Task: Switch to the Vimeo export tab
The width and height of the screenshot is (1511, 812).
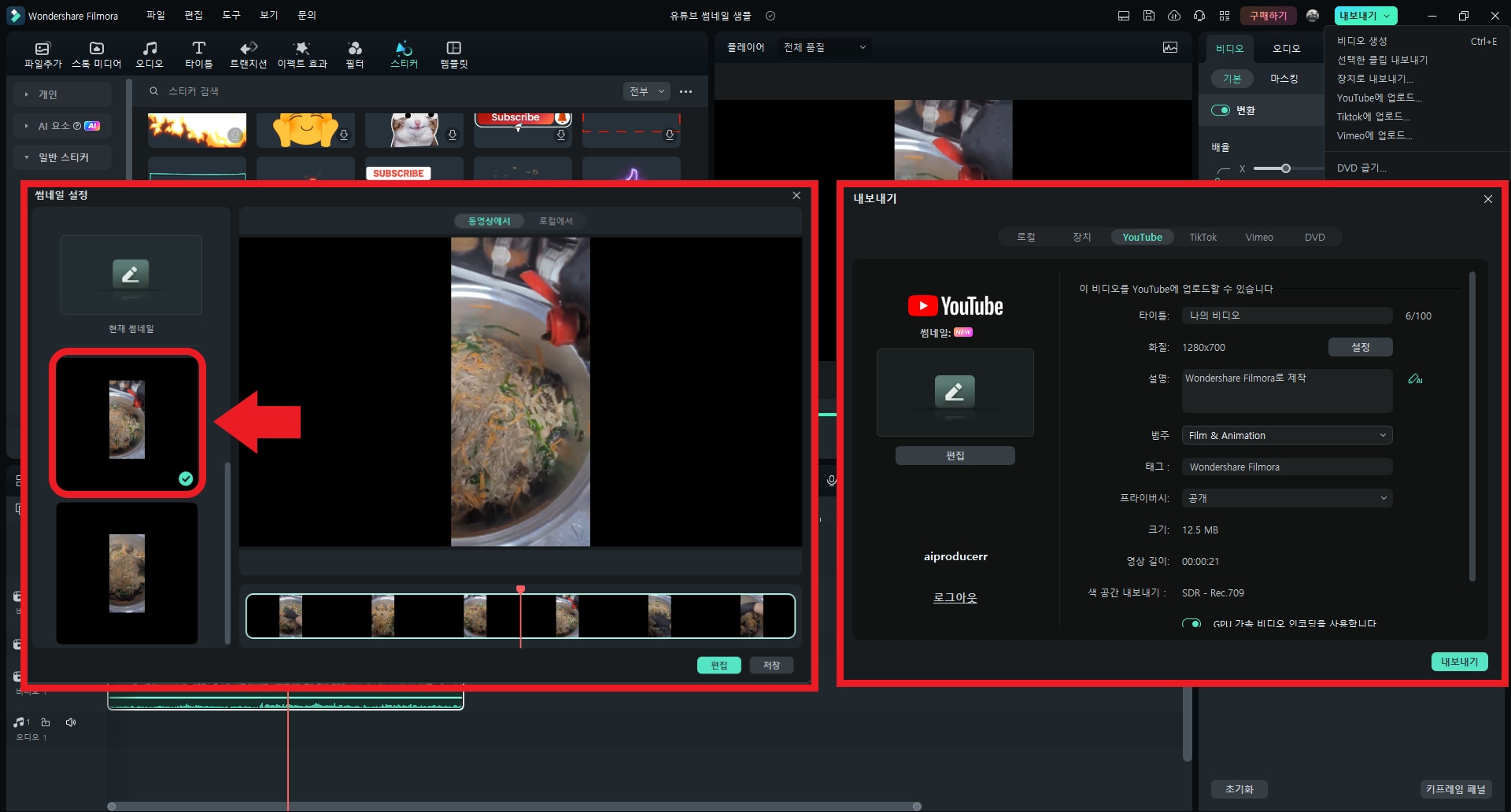Action: (1259, 237)
